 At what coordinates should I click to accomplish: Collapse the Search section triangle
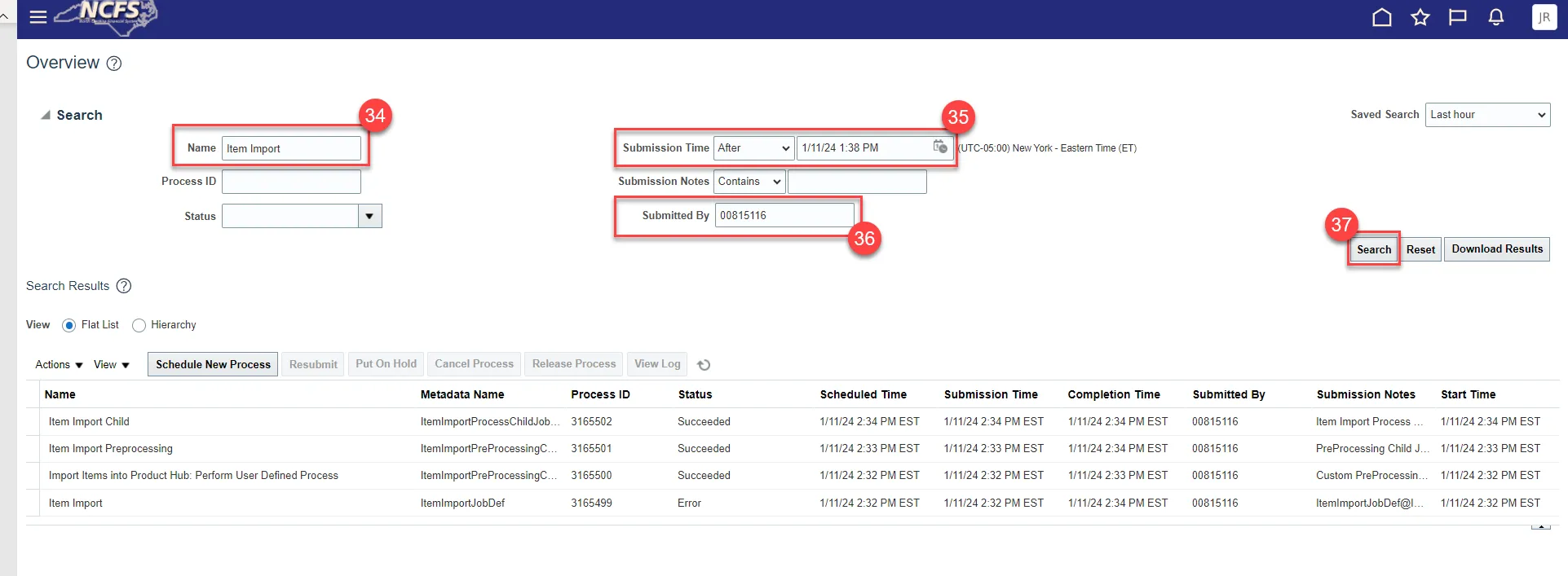coord(46,116)
